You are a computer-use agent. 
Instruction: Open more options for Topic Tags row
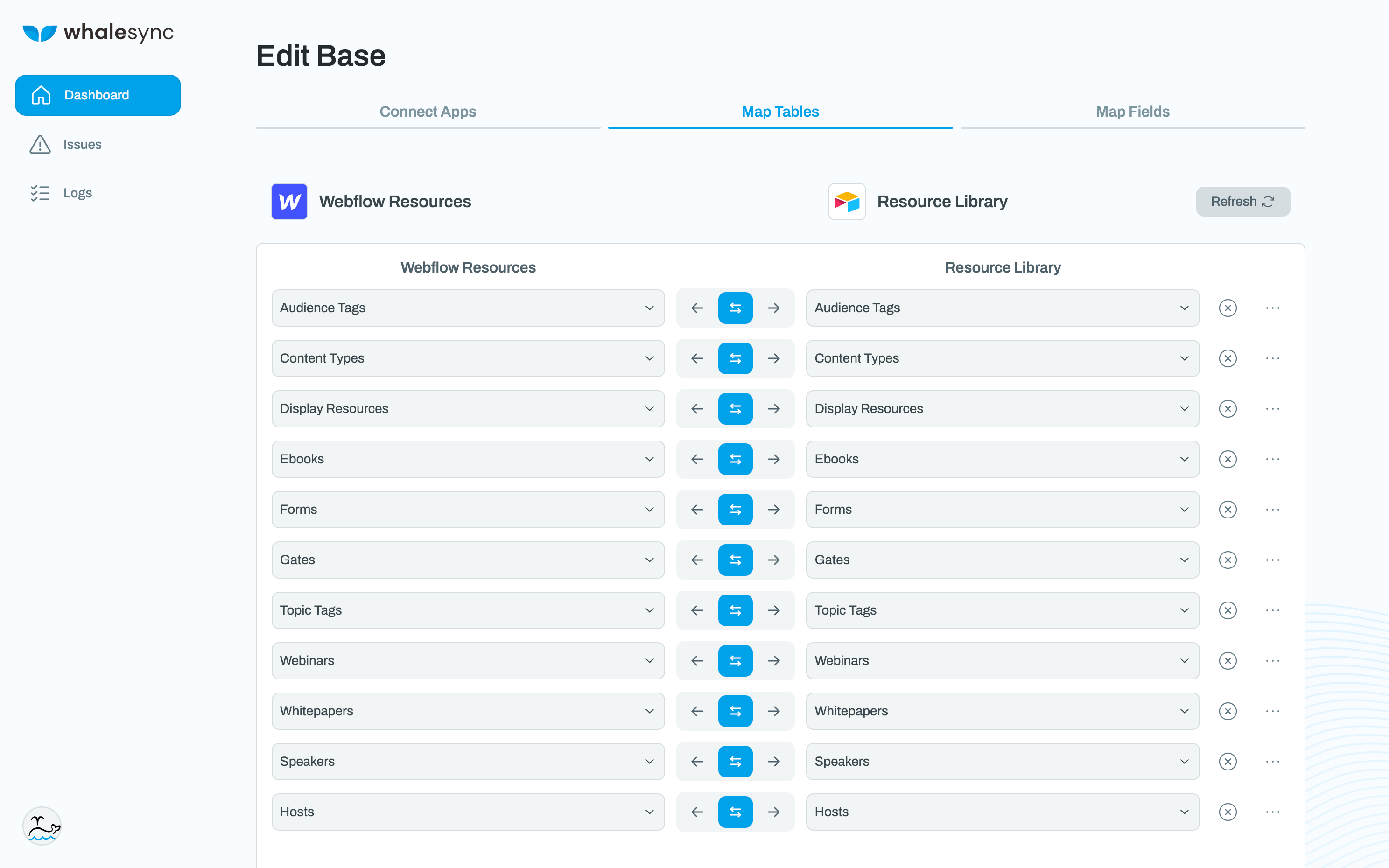tap(1272, 610)
